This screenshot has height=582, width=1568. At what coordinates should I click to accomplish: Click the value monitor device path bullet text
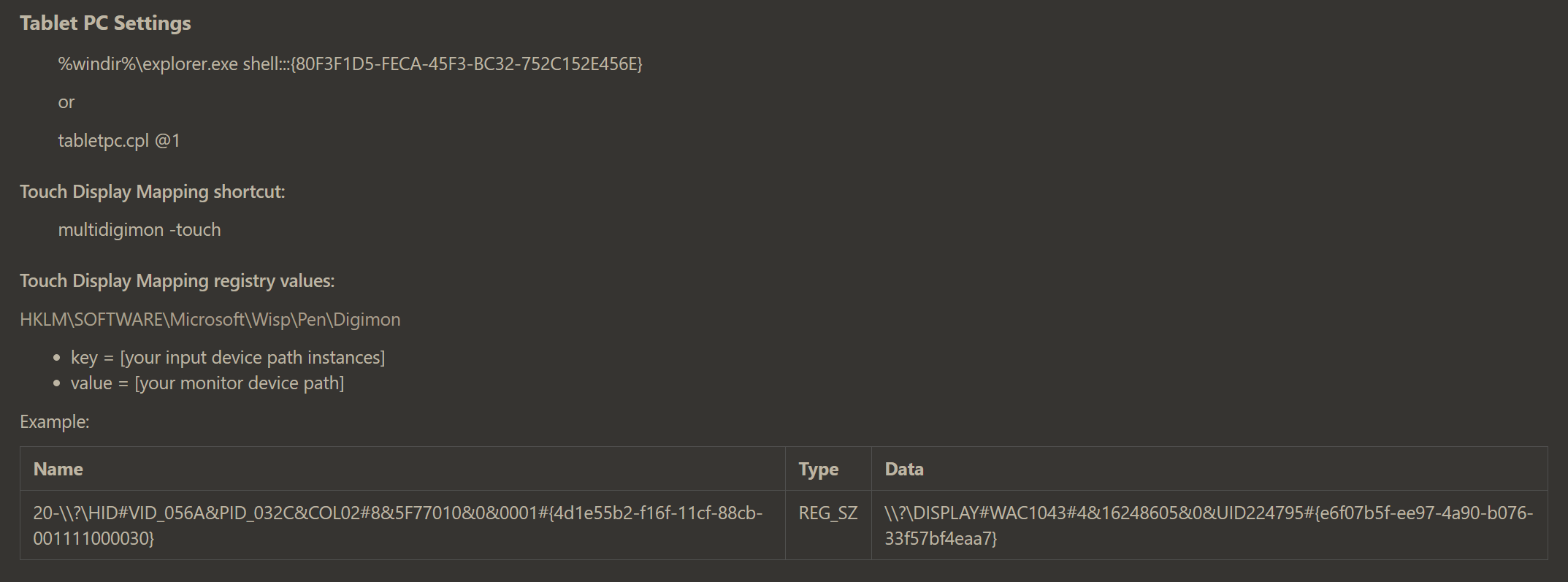(x=207, y=383)
